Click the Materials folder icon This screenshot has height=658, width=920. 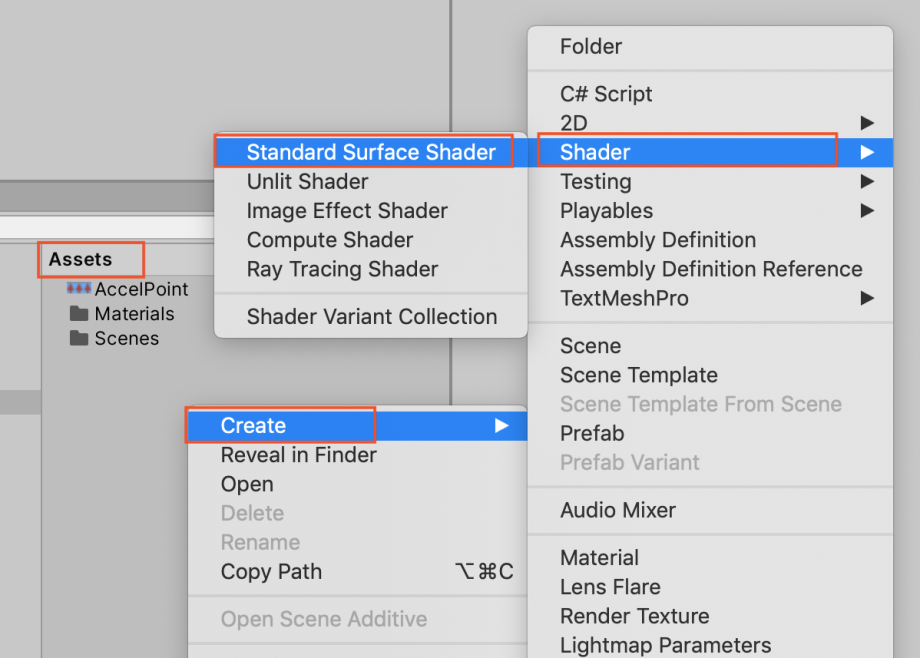pyautogui.click(x=79, y=314)
